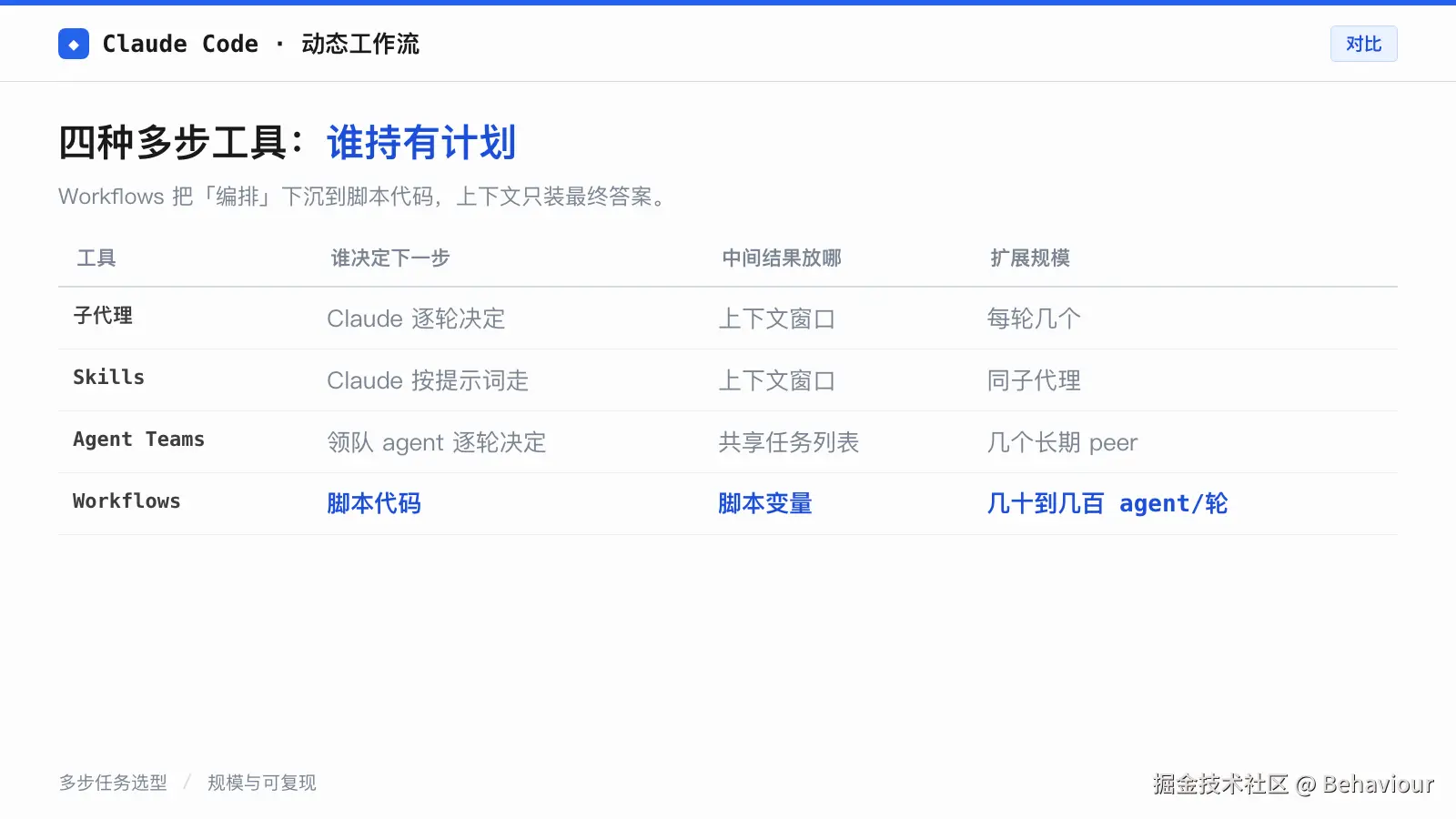Click the 工具 column header

96,258
